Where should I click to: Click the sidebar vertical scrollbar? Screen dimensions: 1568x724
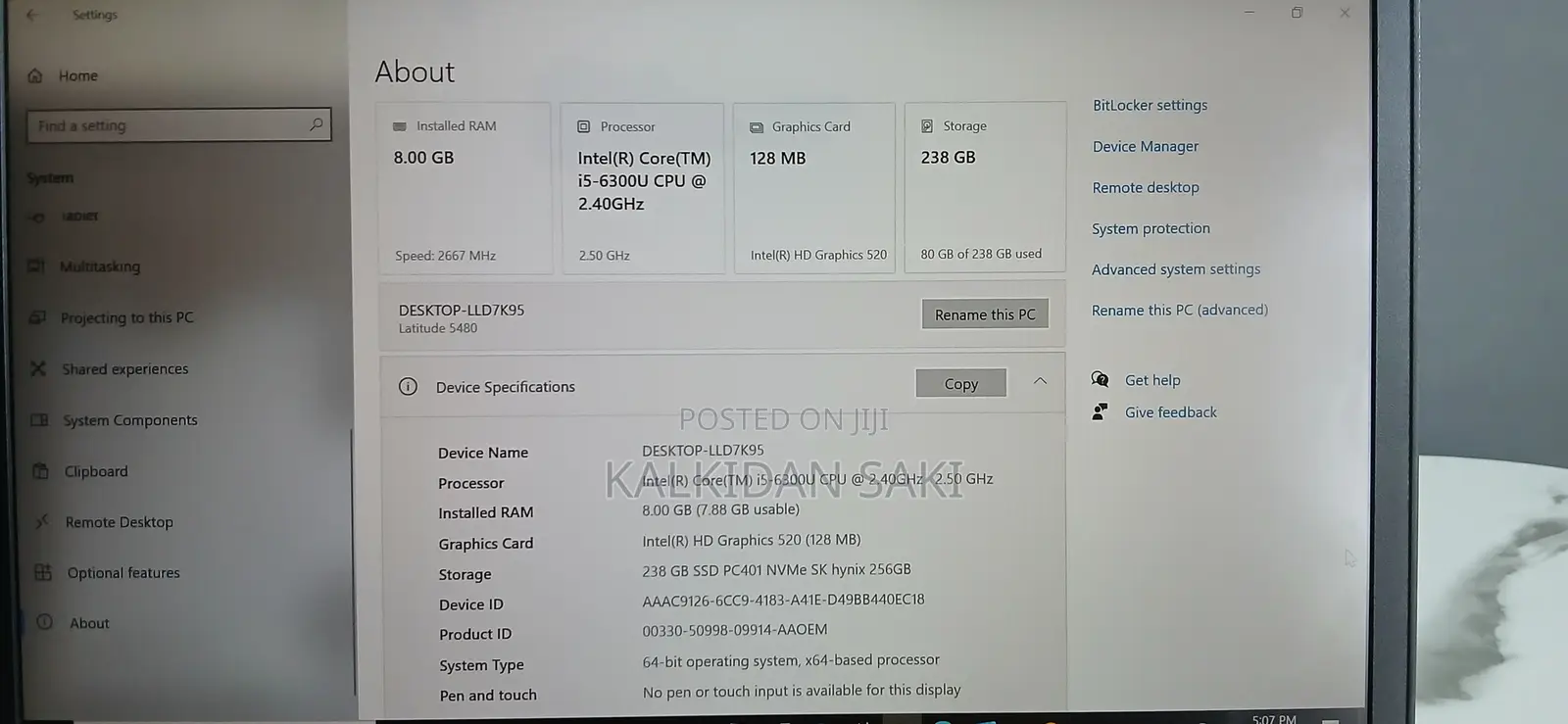click(353, 561)
